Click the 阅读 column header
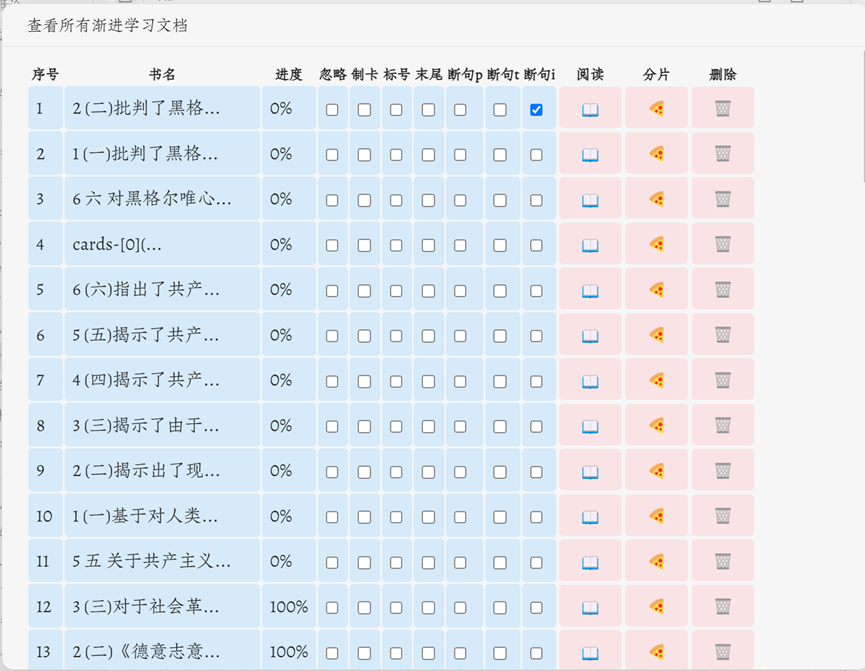Screen dimensions: 865x671 590,74
